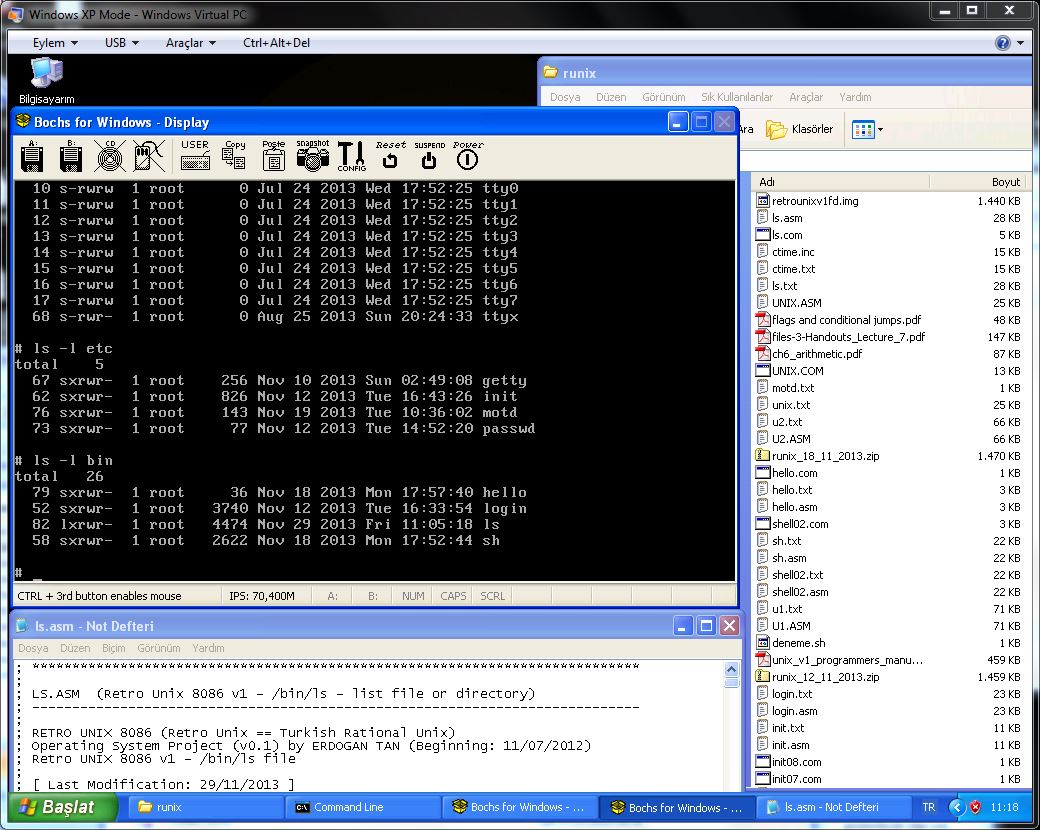Click the Virtual PC help icon
The image size is (1040, 830).
click(x=1002, y=42)
